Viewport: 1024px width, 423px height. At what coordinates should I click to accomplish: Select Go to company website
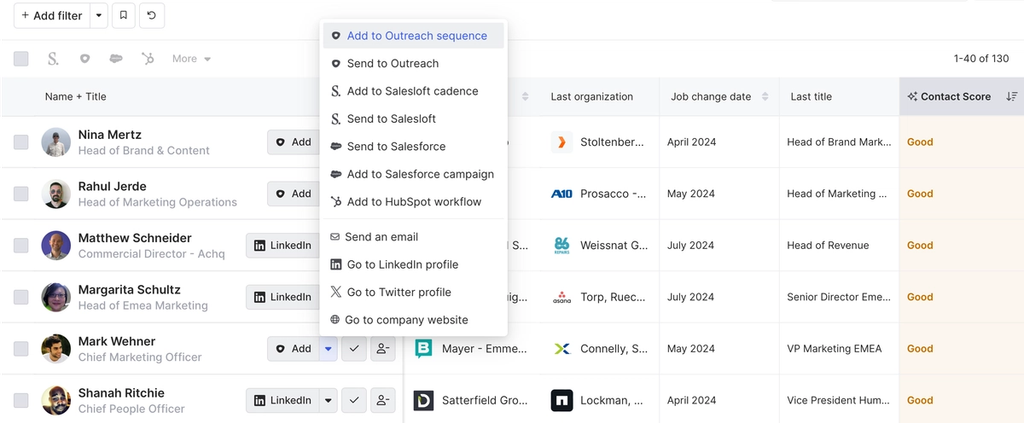[x=413, y=320]
